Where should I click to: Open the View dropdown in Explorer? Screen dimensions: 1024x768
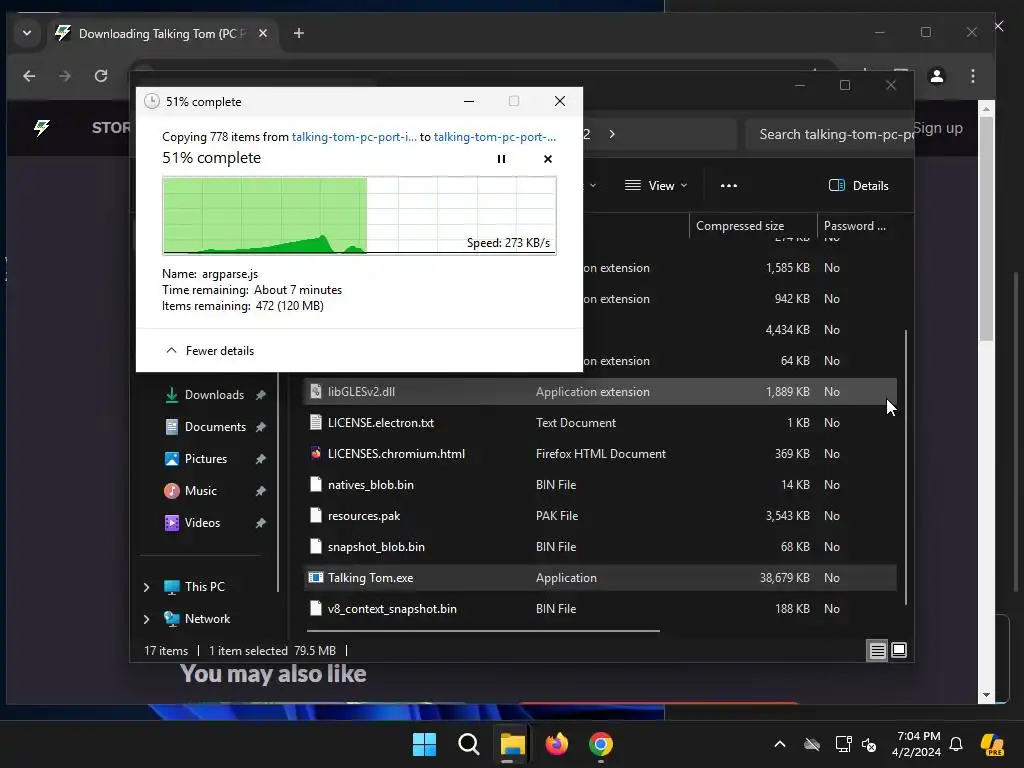point(656,185)
